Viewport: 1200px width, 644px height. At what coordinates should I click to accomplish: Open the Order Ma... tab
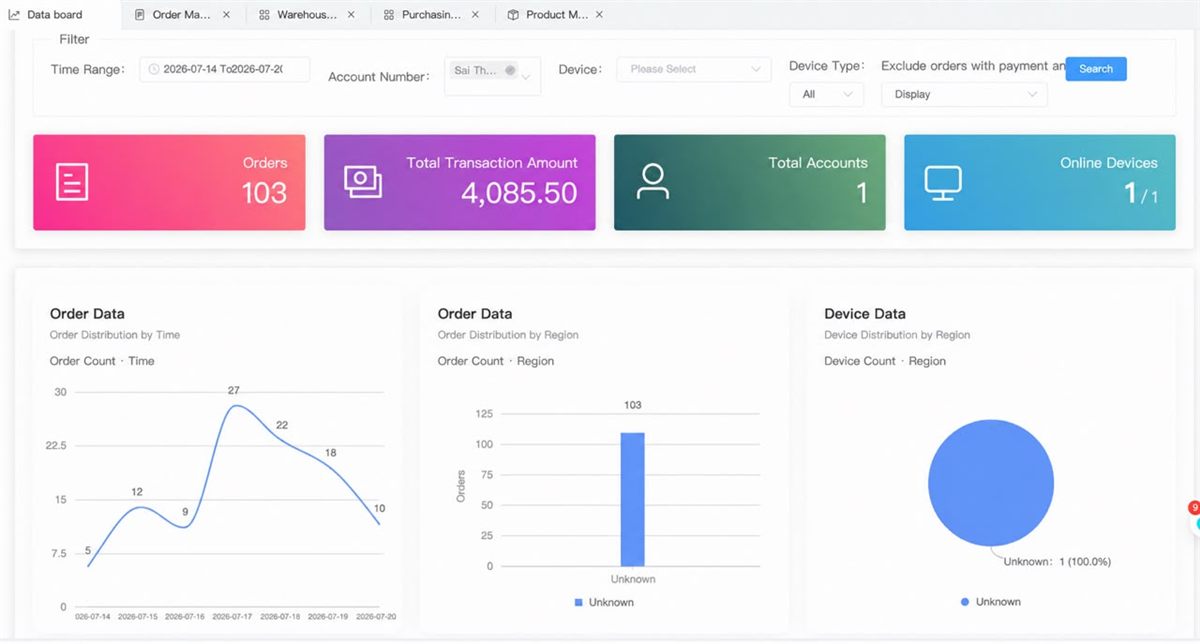(x=181, y=15)
